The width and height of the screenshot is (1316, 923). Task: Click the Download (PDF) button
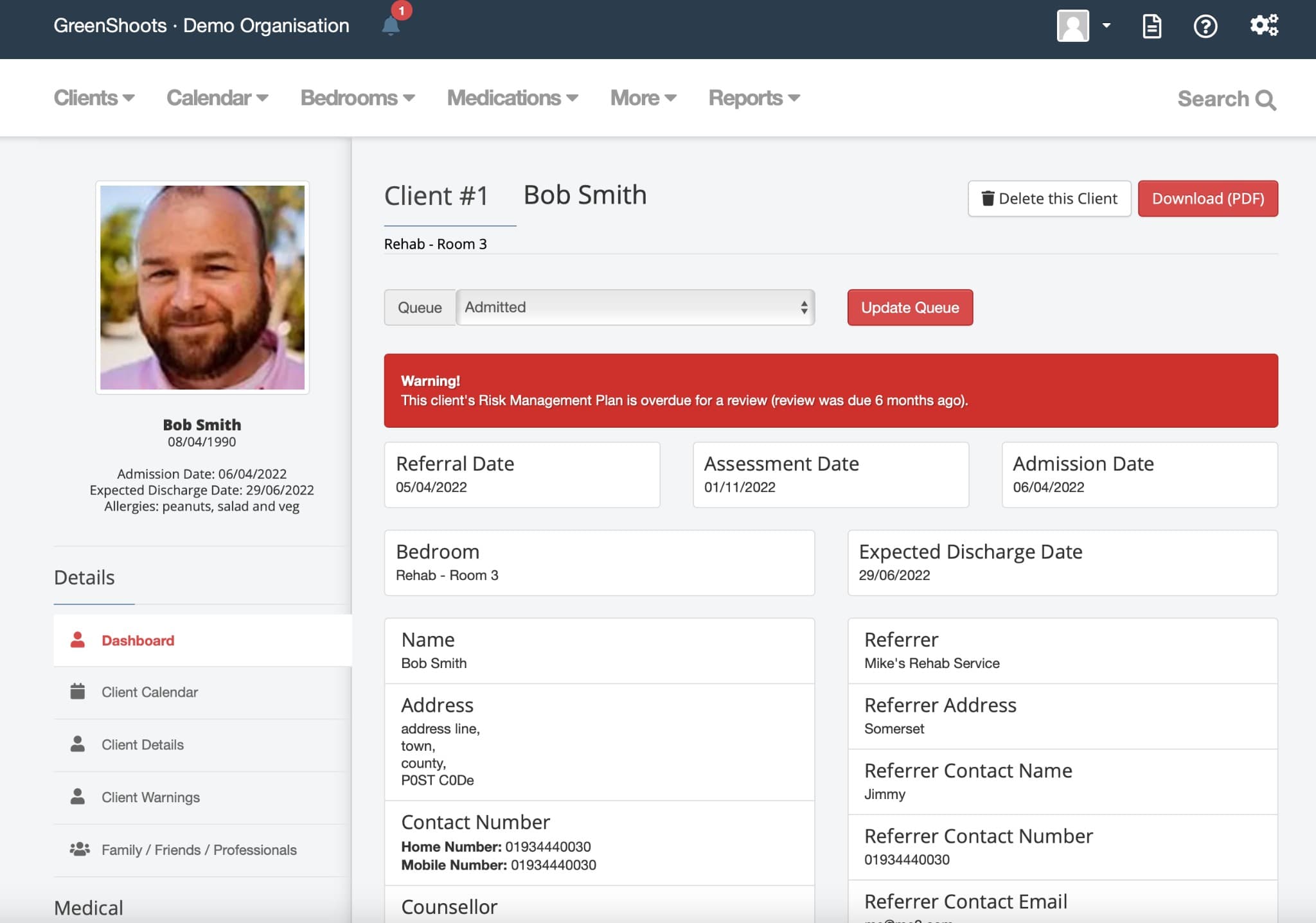tap(1207, 198)
